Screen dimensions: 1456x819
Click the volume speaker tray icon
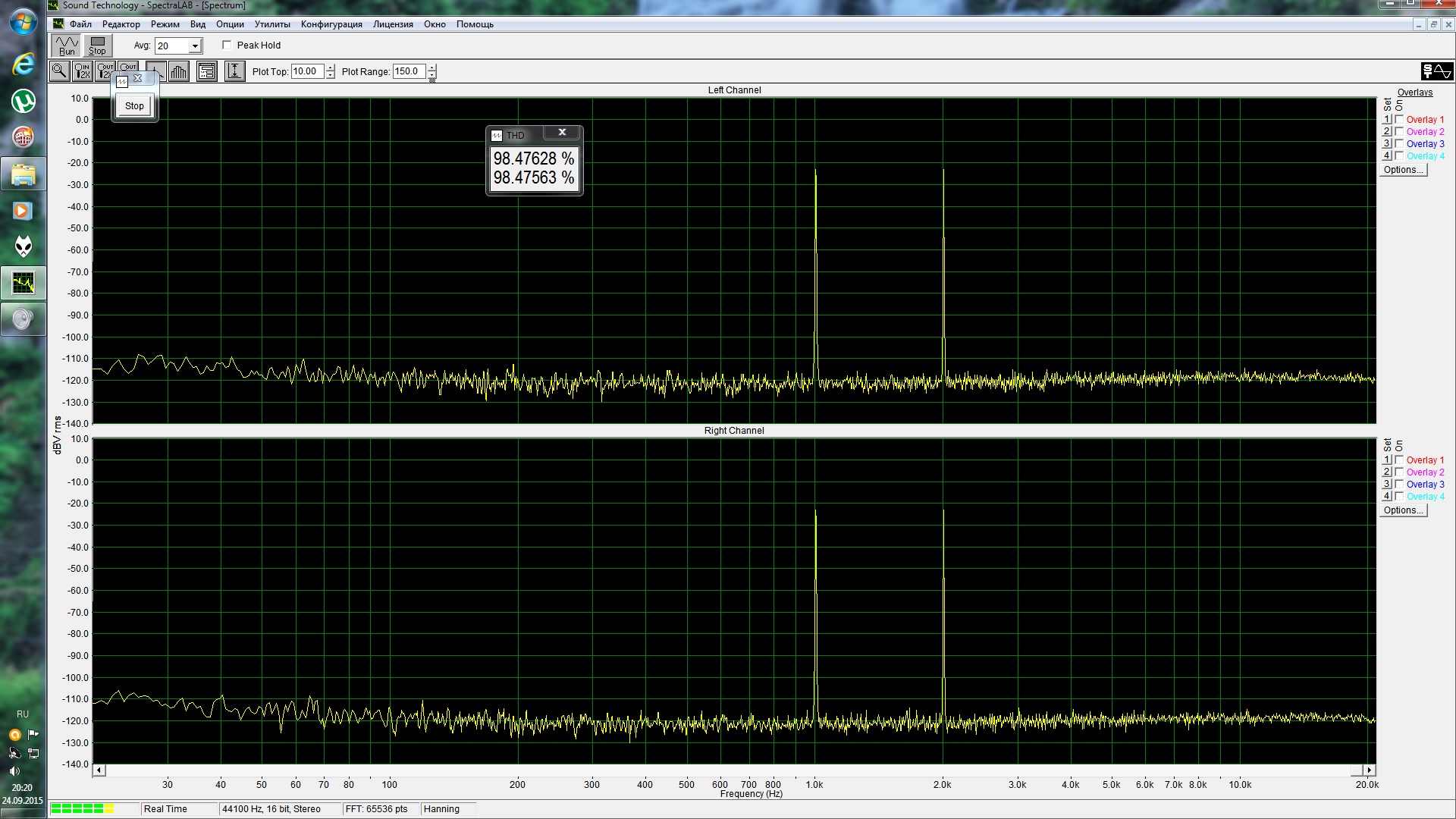click(x=14, y=771)
